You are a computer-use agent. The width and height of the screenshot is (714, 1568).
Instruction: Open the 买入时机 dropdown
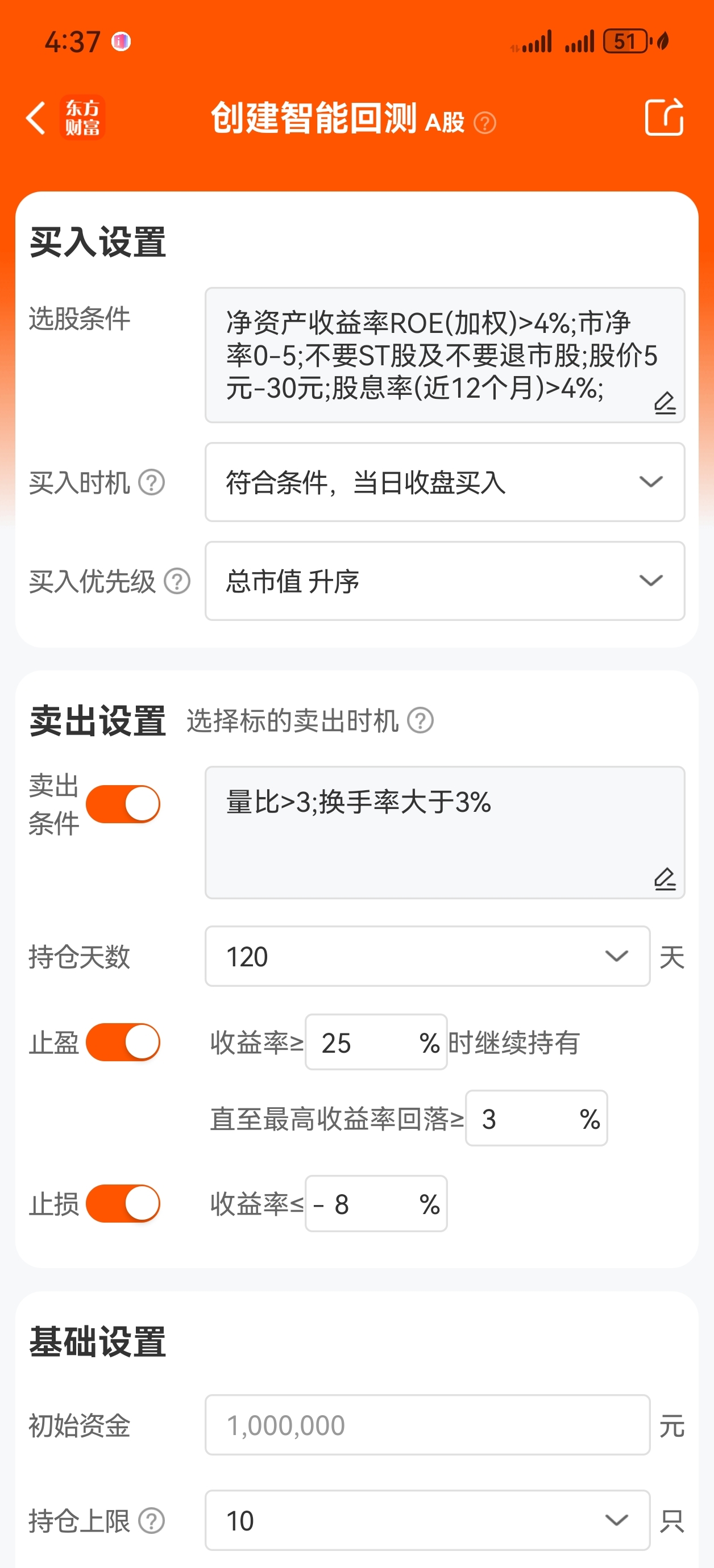point(445,482)
